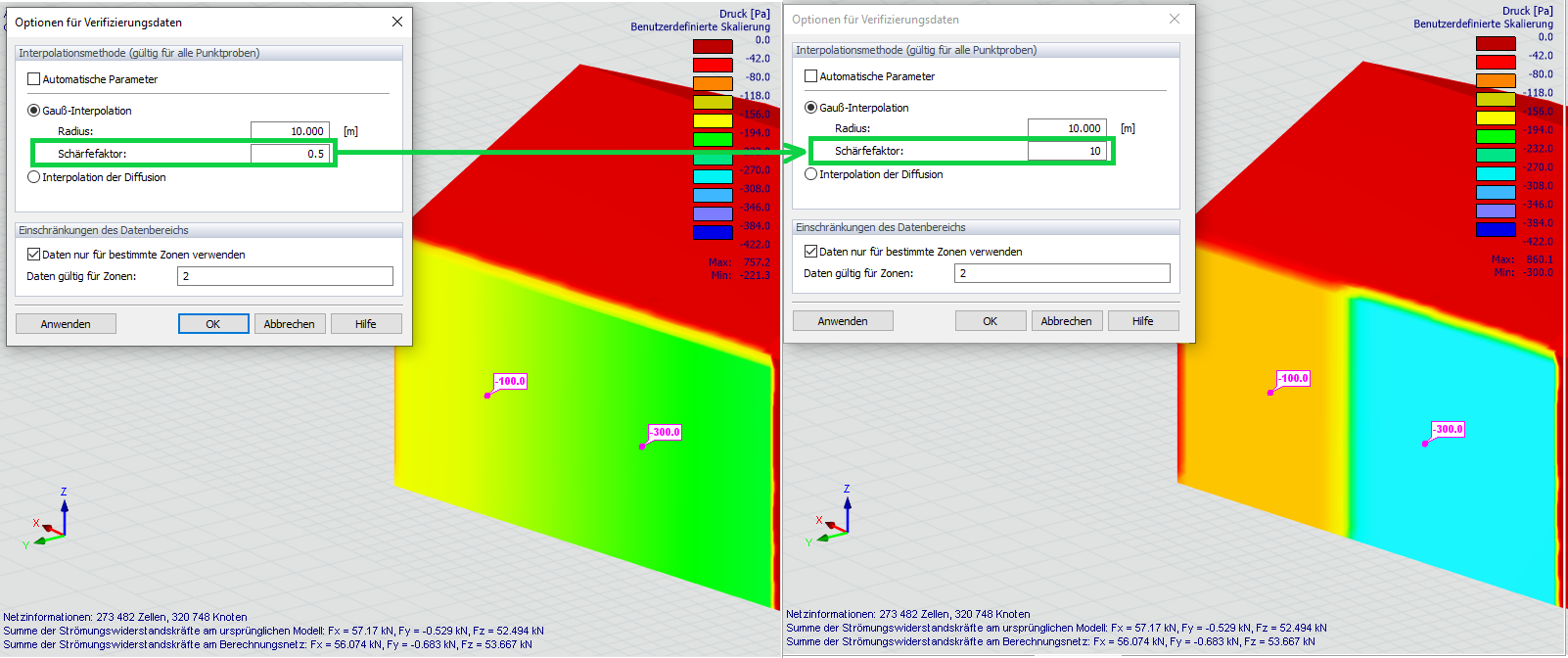Choose Interpolation der Diffusion in left dialog
The height and width of the screenshot is (658, 1568).
(x=34, y=177)
